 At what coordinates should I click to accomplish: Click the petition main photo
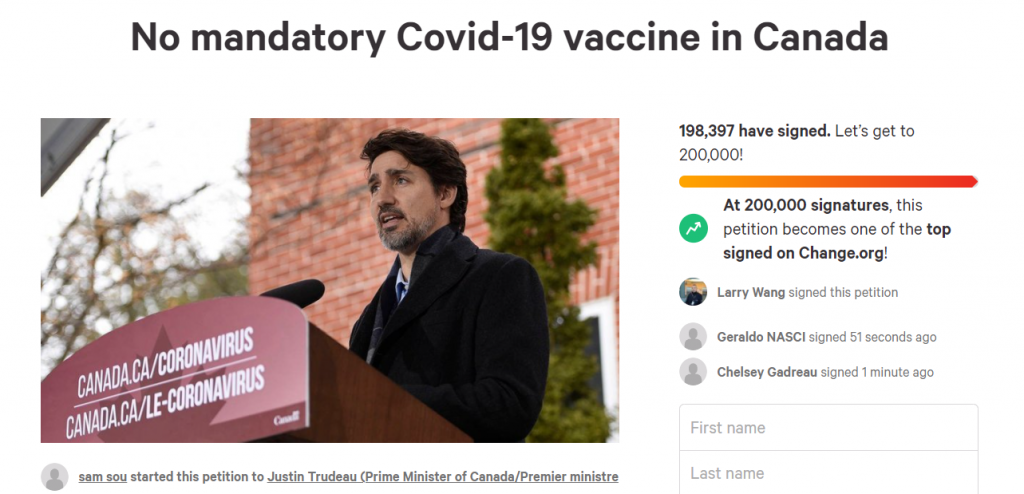pyautogui.click(x=330, y=280)
